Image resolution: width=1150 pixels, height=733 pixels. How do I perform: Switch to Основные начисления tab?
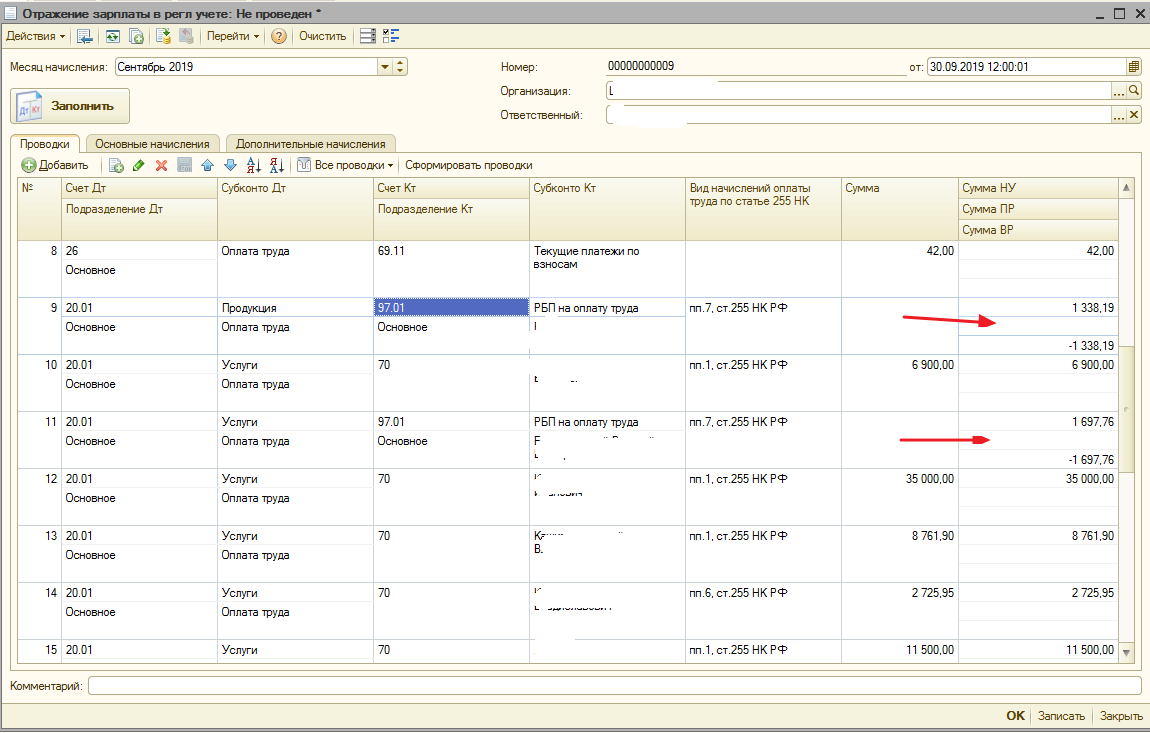152,144
